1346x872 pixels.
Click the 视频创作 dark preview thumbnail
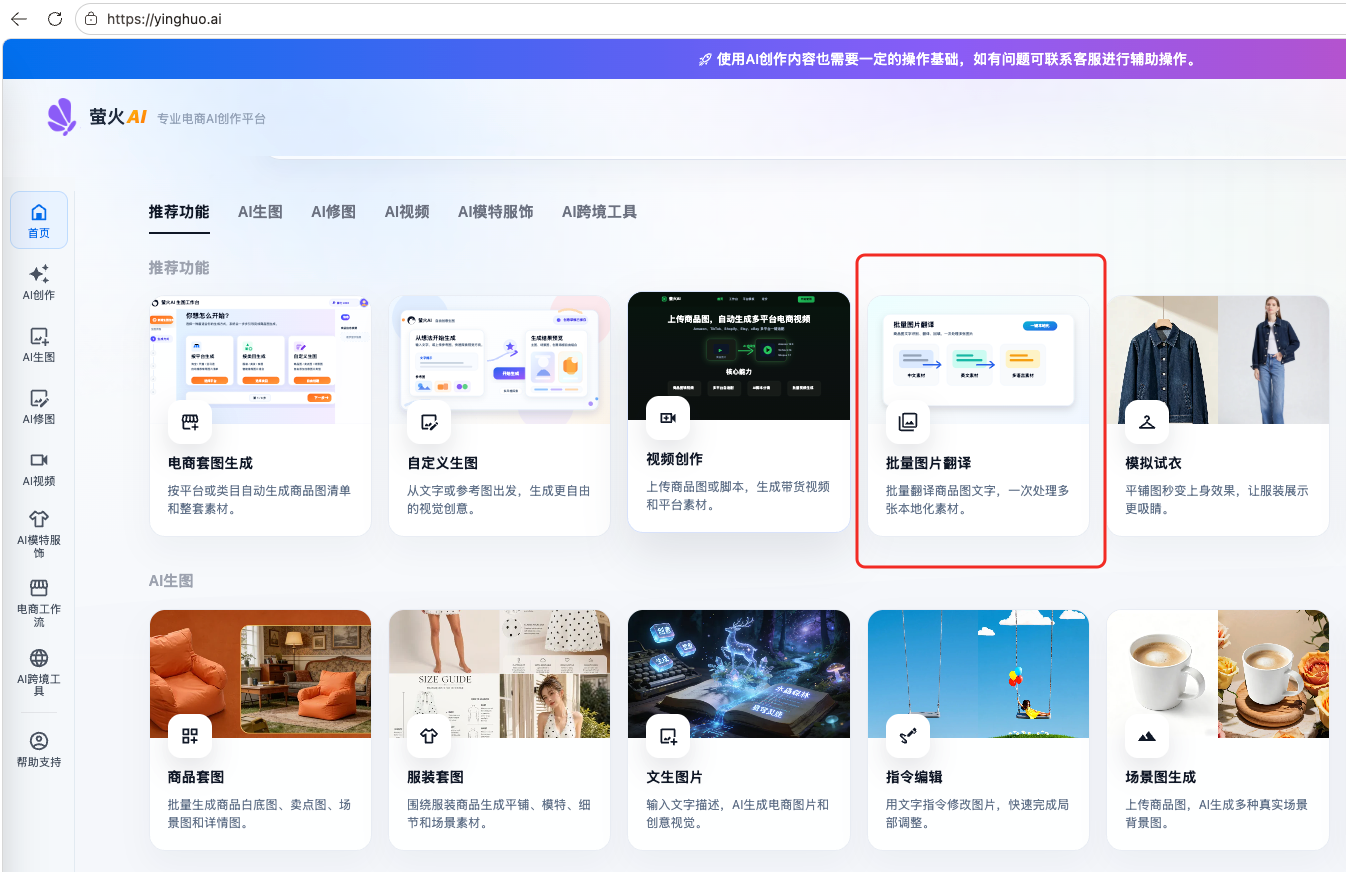739,356
